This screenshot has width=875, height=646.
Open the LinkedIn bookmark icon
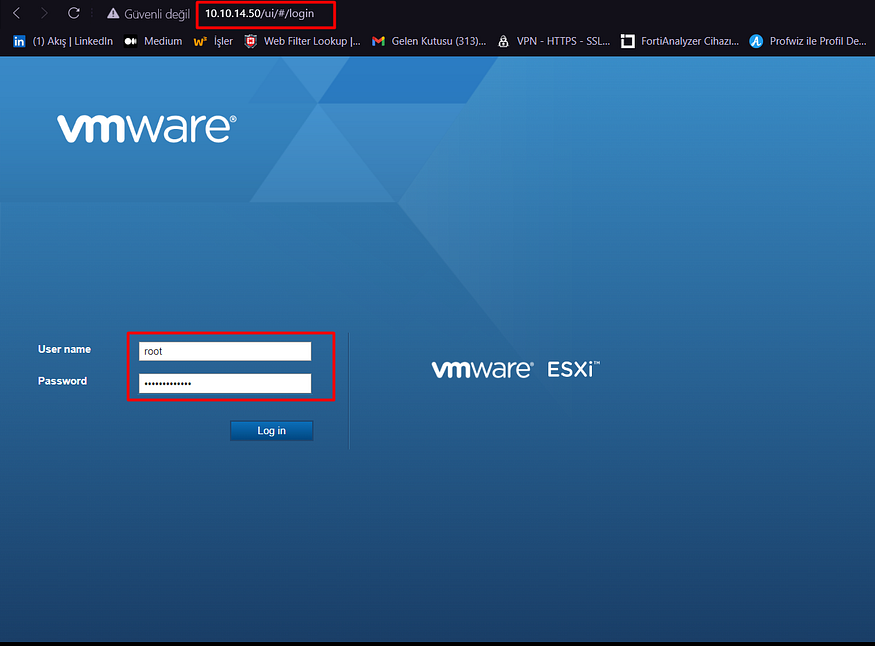tap(19, 41)
